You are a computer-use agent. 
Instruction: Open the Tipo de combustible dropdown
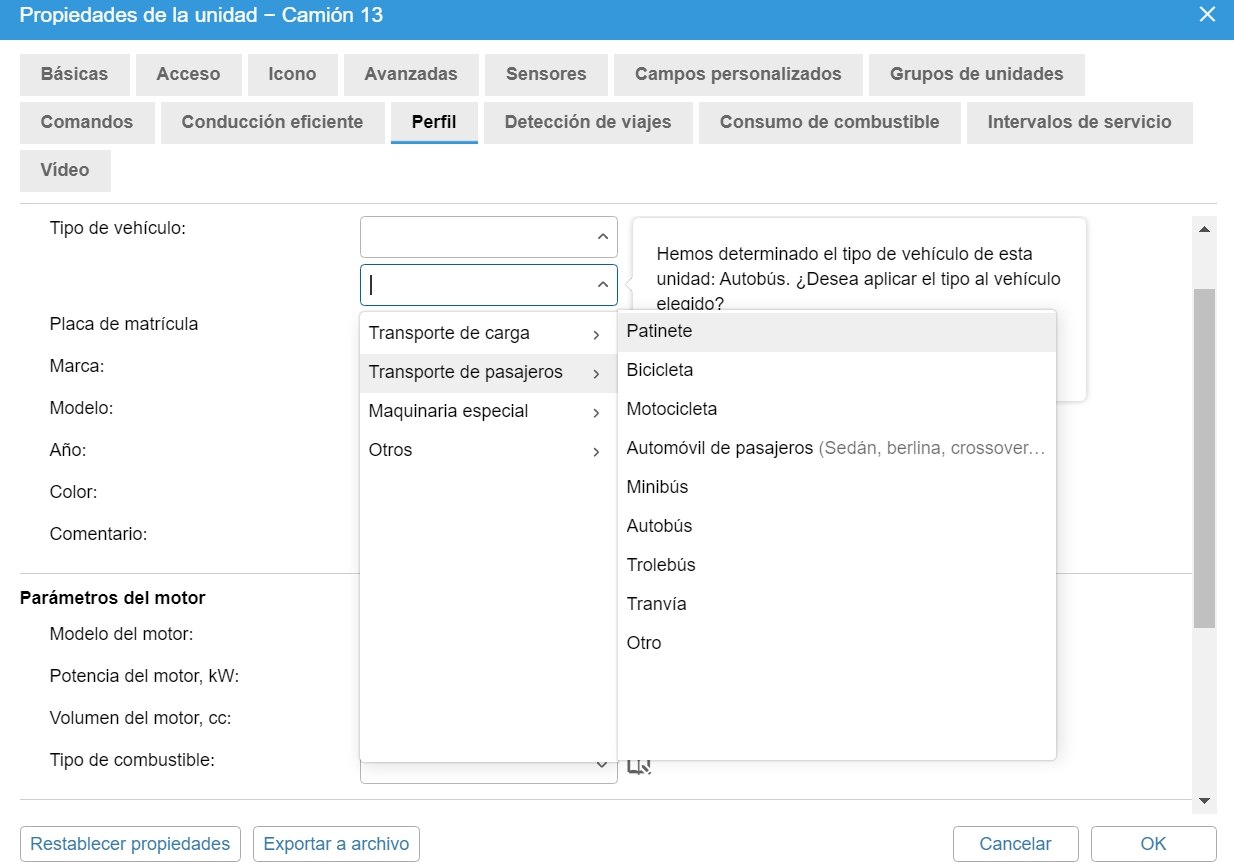click(488, 766)
